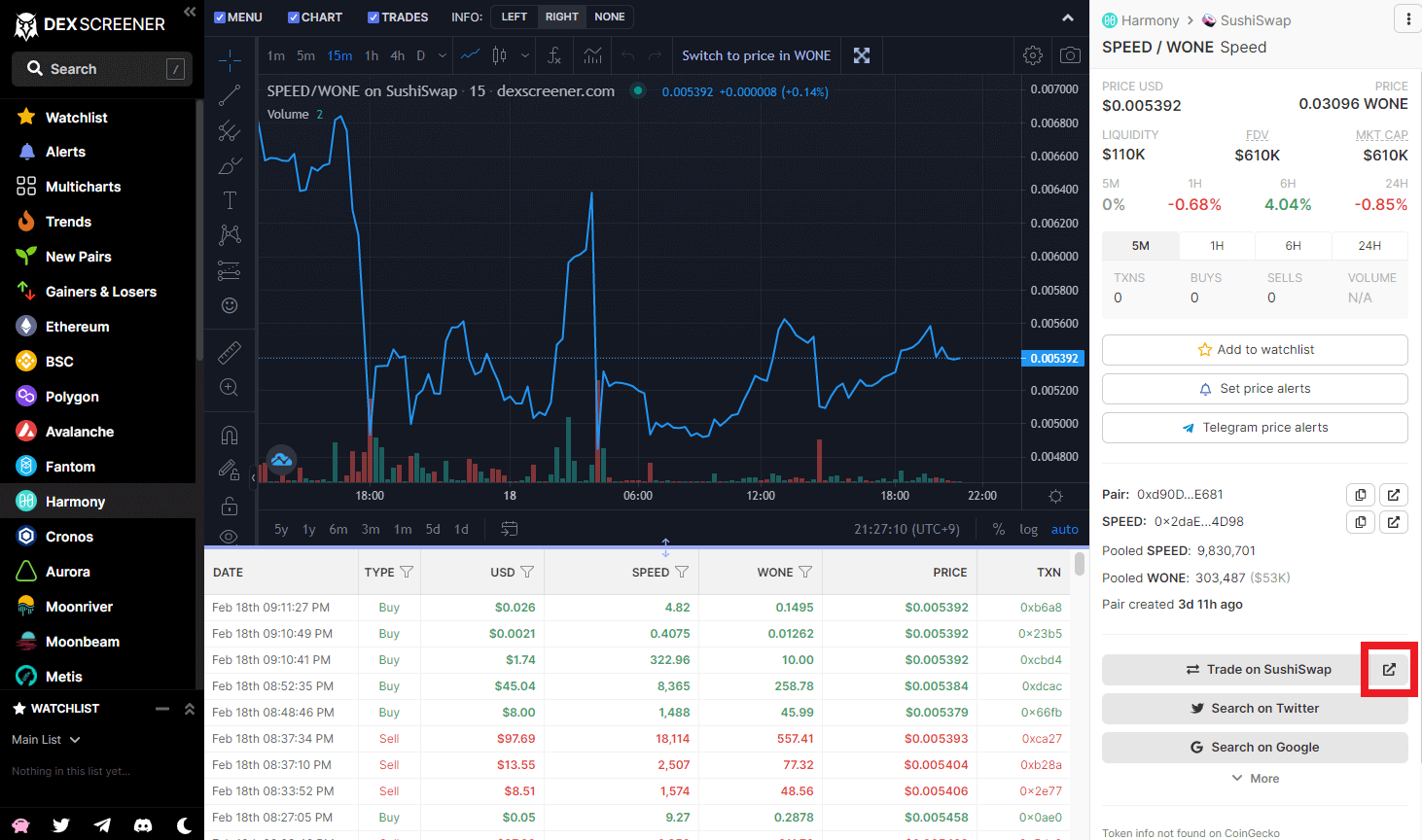Click the line chart style icon

pos(470,55)
